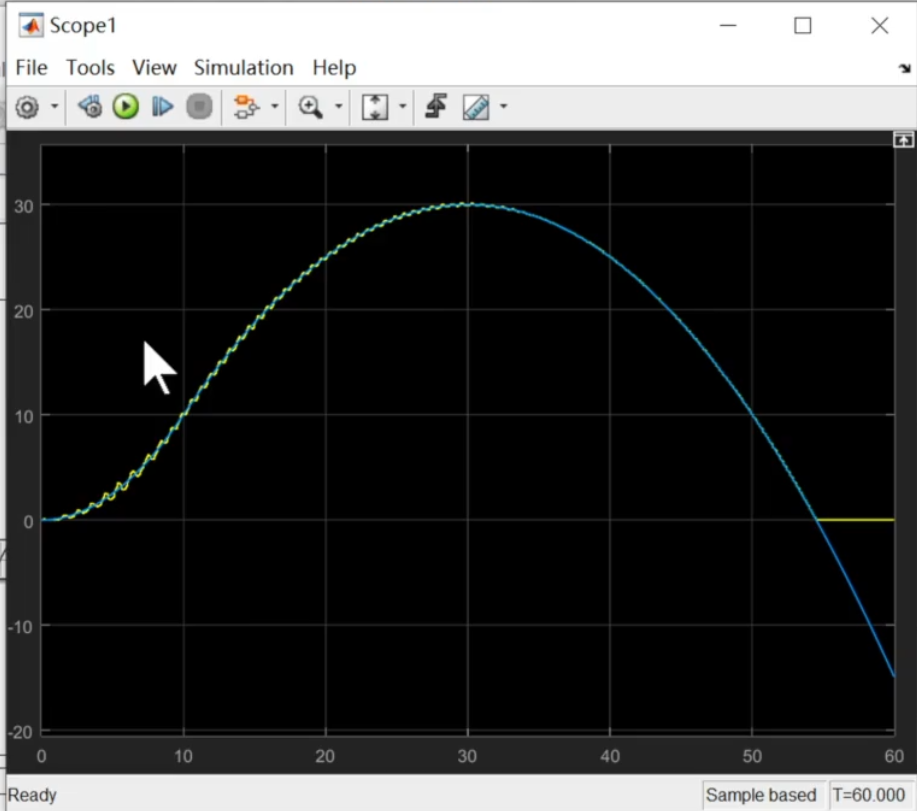Open the Configuration Properties gear icon
Viewport: 917px width, 811px height.
pos(27,107)
